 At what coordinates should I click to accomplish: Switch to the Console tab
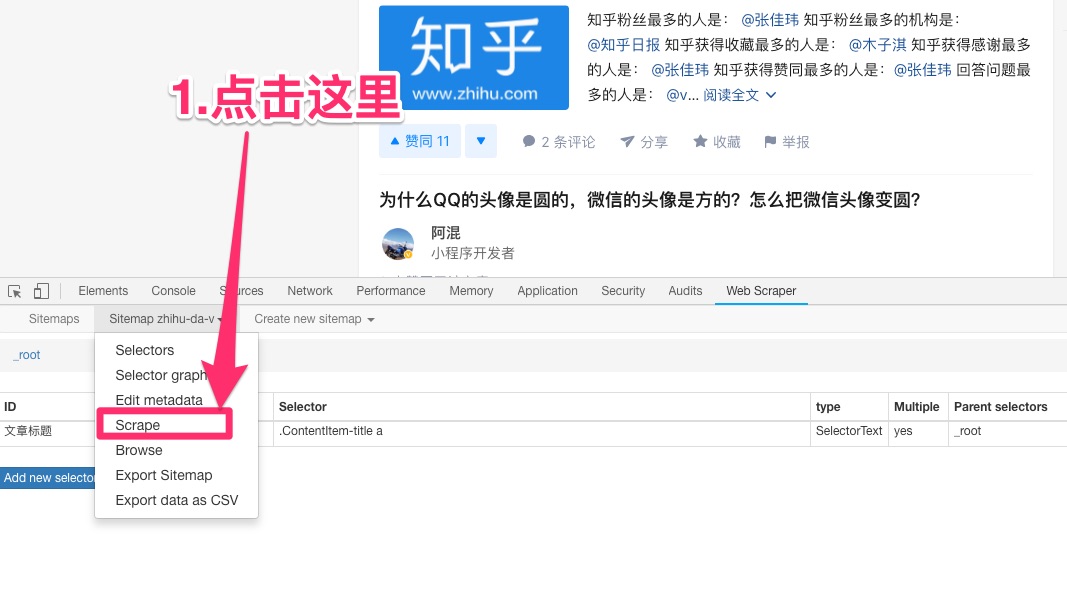click(173, 291)
